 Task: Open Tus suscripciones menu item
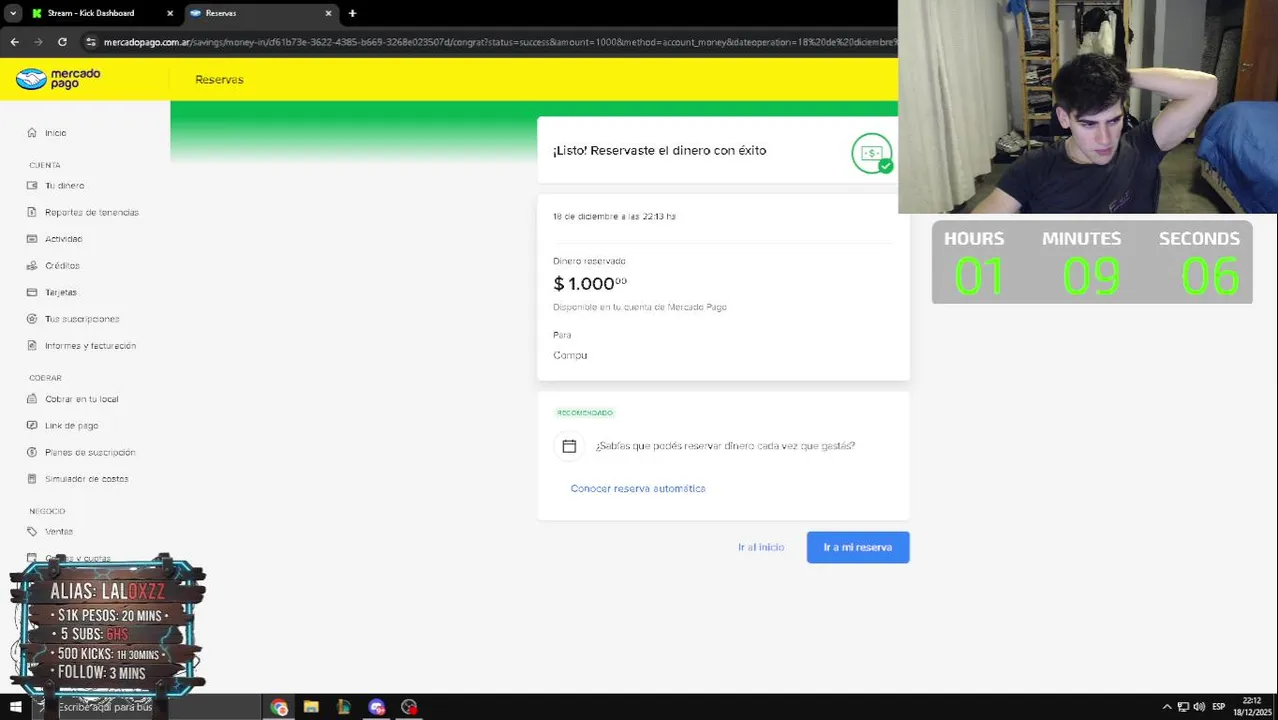click(81, 319)
